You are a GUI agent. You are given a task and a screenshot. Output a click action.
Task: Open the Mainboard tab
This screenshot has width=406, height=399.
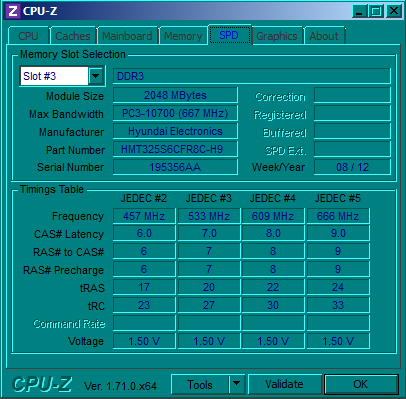127,36
